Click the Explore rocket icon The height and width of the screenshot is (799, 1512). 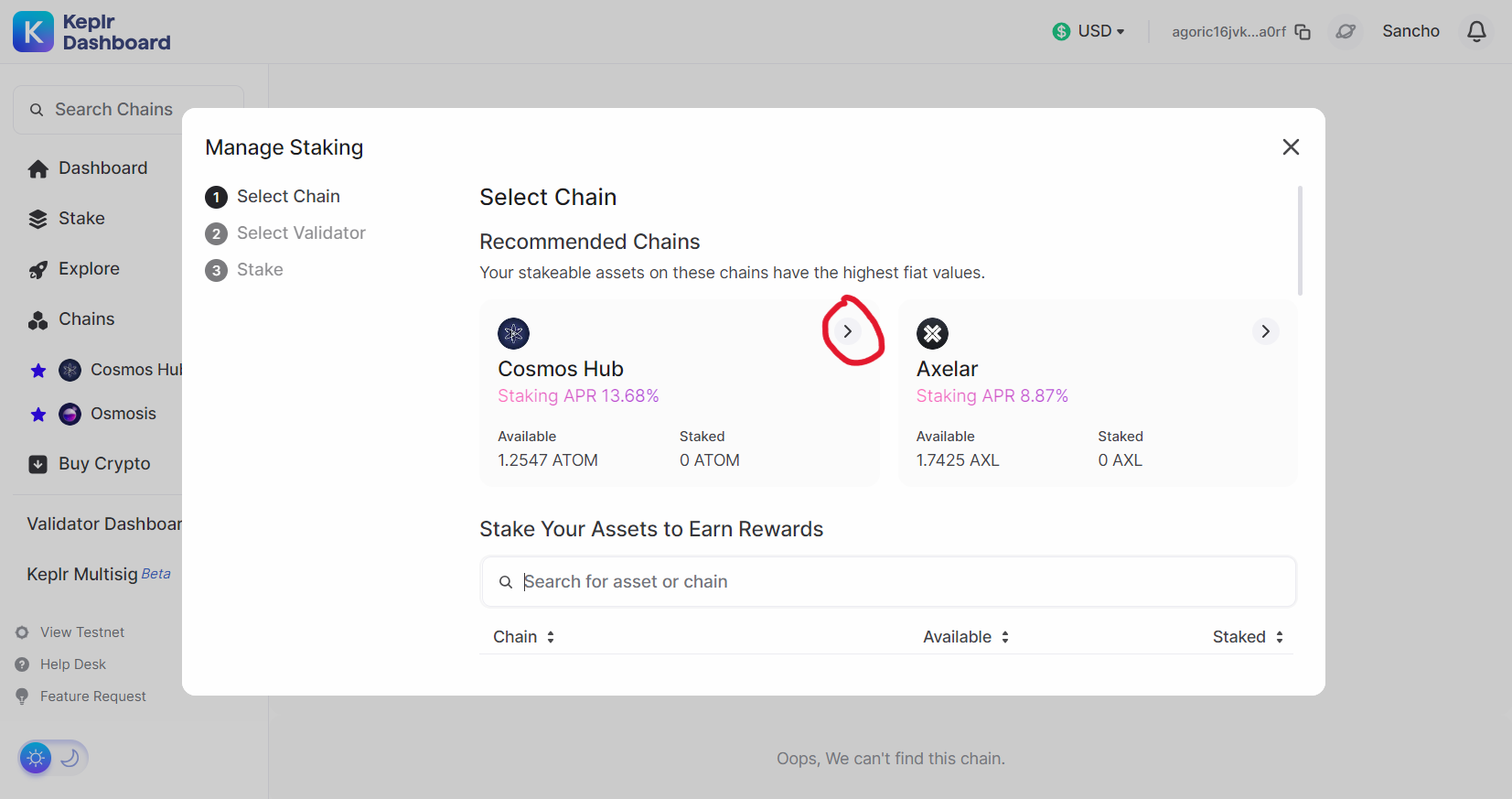(x=38, y=270)
